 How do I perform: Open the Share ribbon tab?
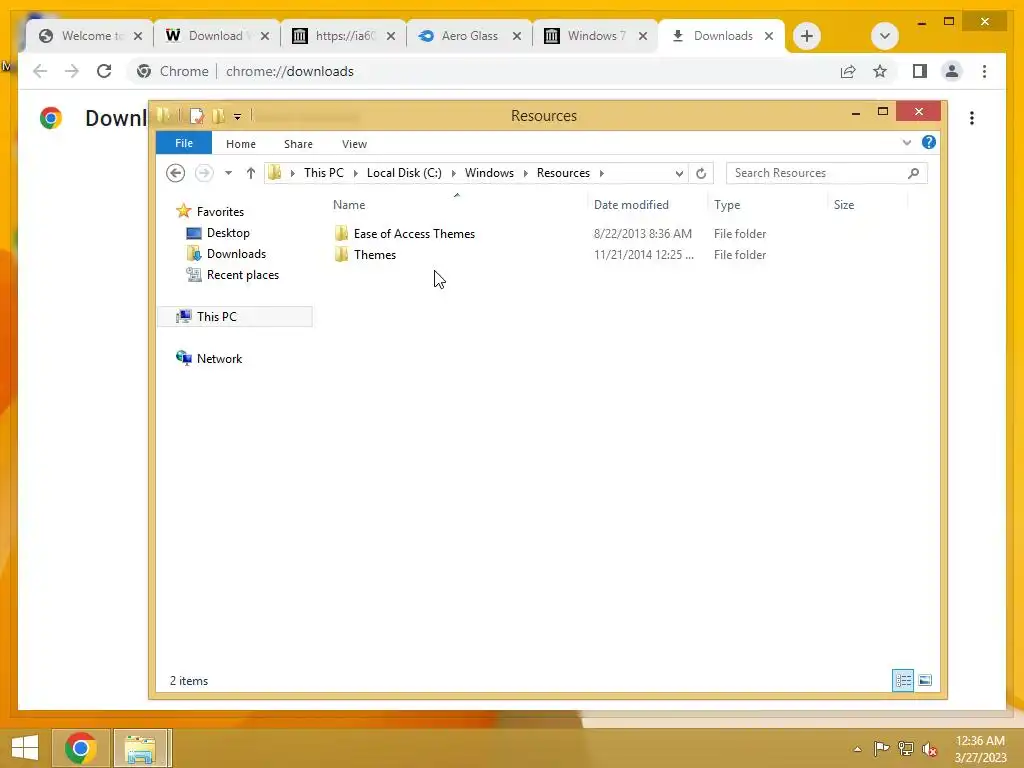click(x=298, y=144)
